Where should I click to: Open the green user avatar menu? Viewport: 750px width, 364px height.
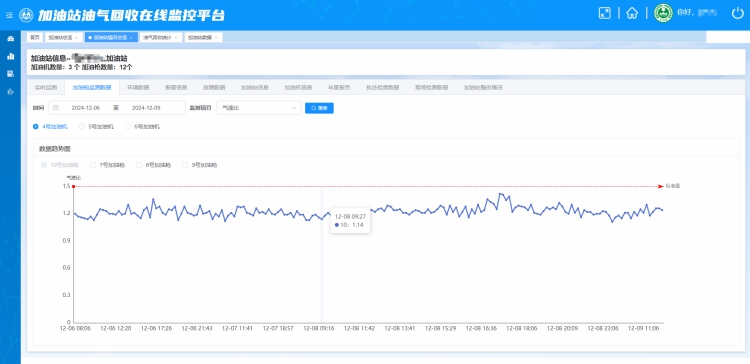(663, 13)
